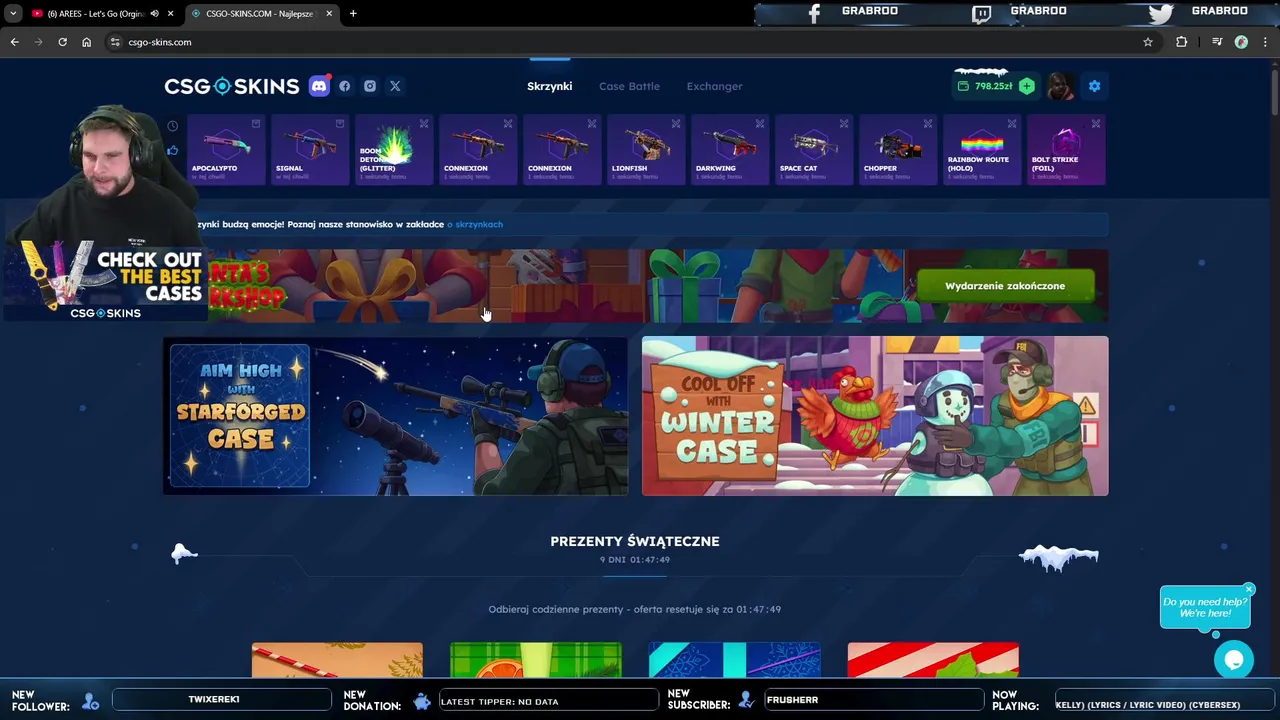Open the Darkwing drop card
The height and width of the screenshot is (720, 1280).
pos(730,150)
